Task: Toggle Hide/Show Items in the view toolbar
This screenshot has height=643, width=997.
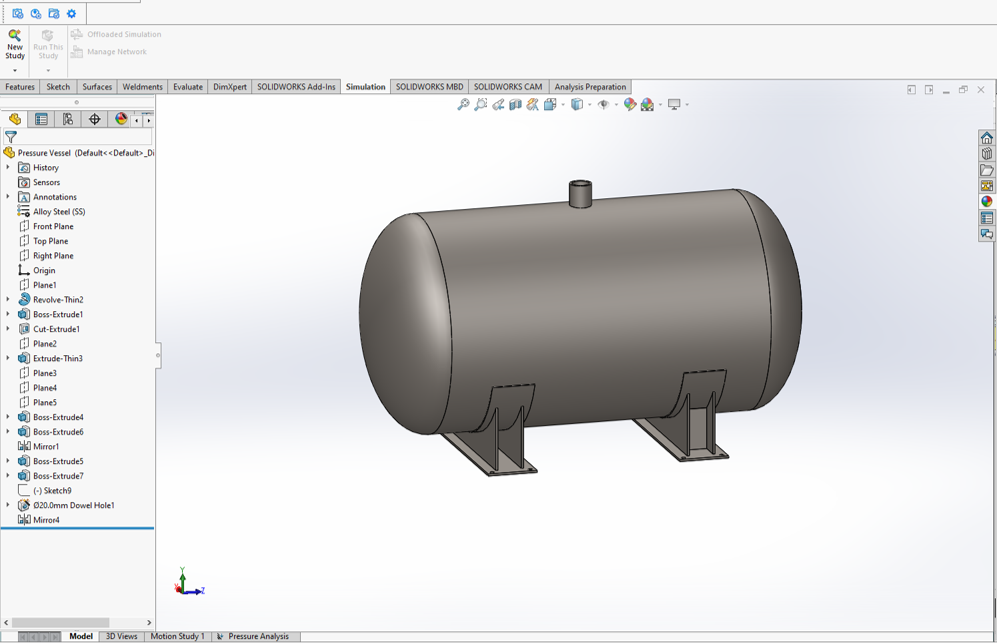Action: click(x=602, y=105)
